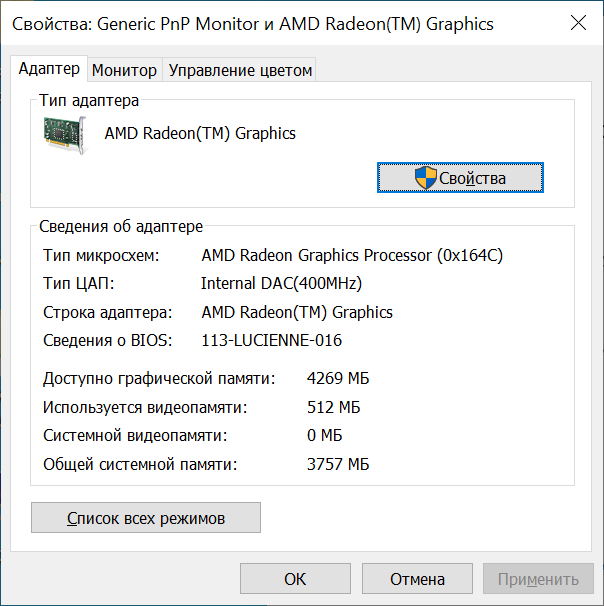Switch to the Монитор tab
The image size is (604, 606).
click(x=124, y=70)
